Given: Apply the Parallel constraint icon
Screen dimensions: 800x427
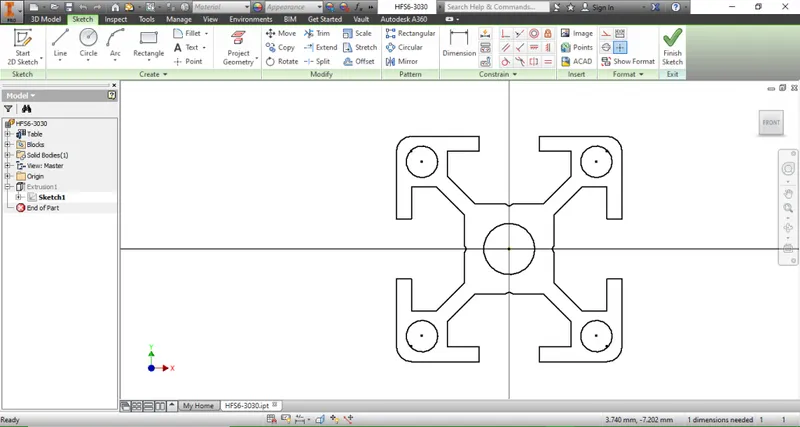Looking at the screenshot, I should point(505,47).
